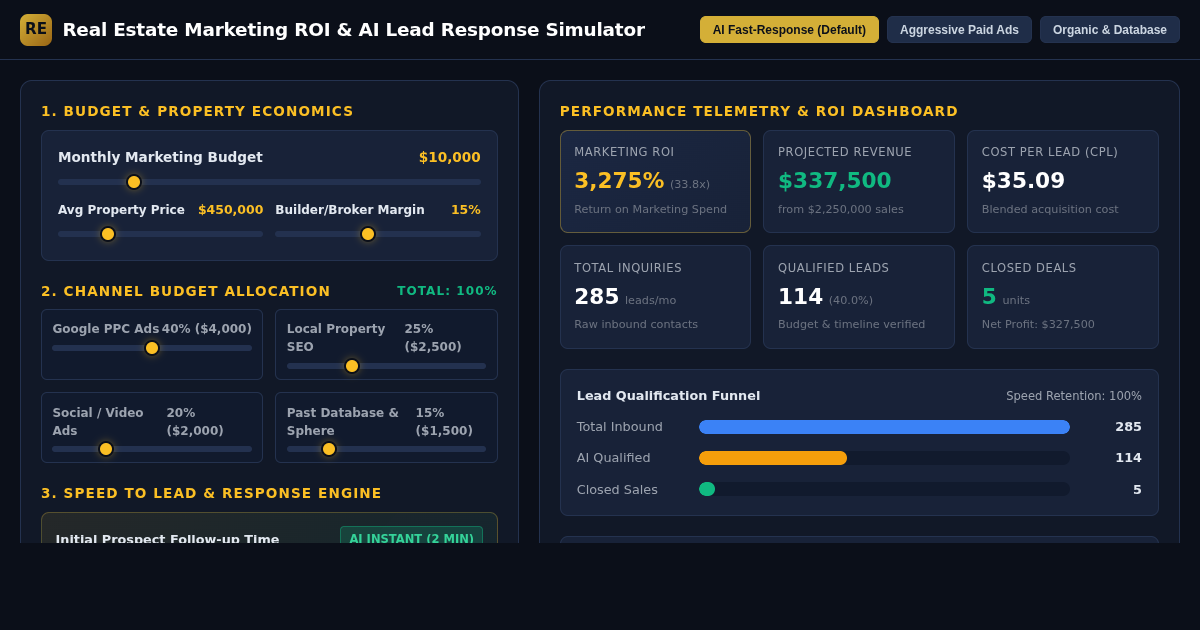Click the (33.8x) multiplier text
This screenshot has width=1200, height=630.
(x=690, y=184)
